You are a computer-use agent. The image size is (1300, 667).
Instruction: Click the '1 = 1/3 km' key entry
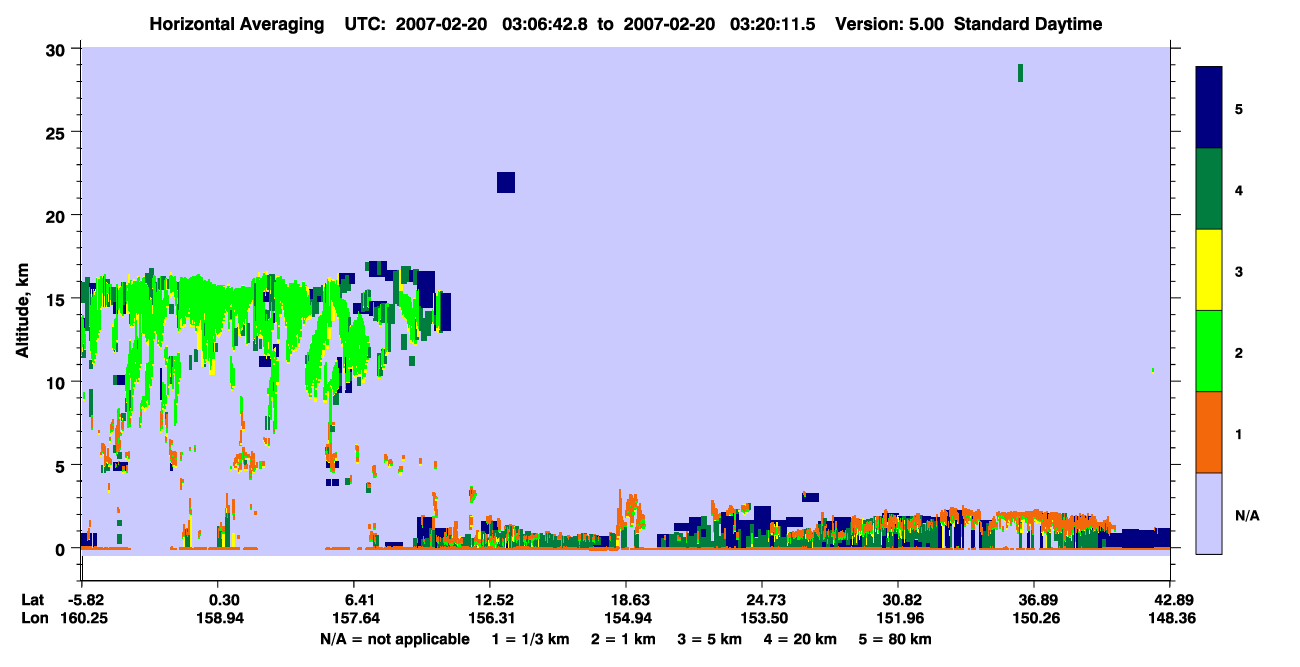coord(529,639)
